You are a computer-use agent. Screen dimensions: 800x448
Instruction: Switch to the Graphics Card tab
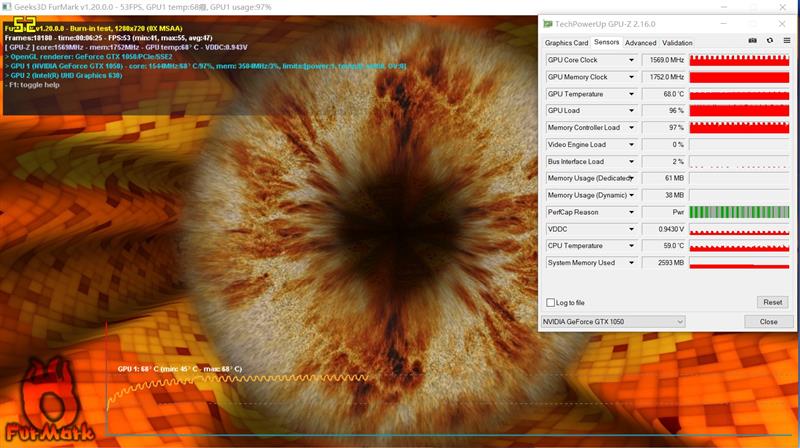tap(566, 43)
